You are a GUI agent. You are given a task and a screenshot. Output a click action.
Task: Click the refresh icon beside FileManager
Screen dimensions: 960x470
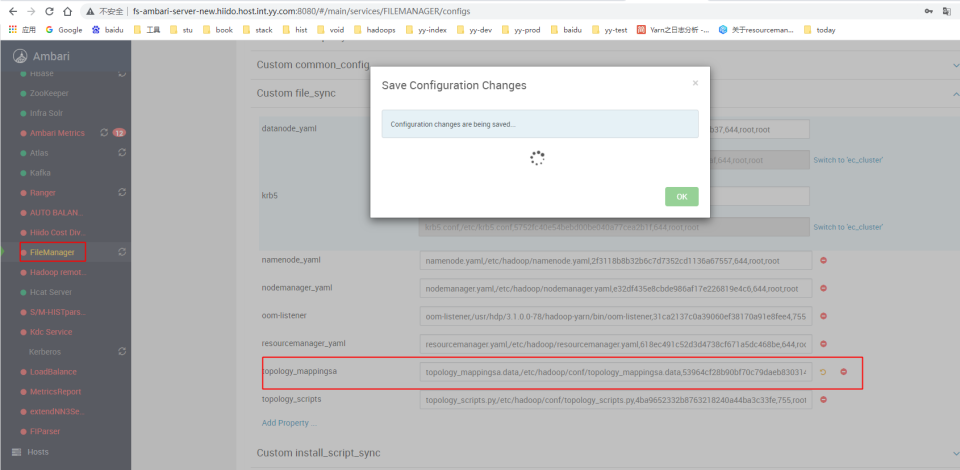coord(122,252)
